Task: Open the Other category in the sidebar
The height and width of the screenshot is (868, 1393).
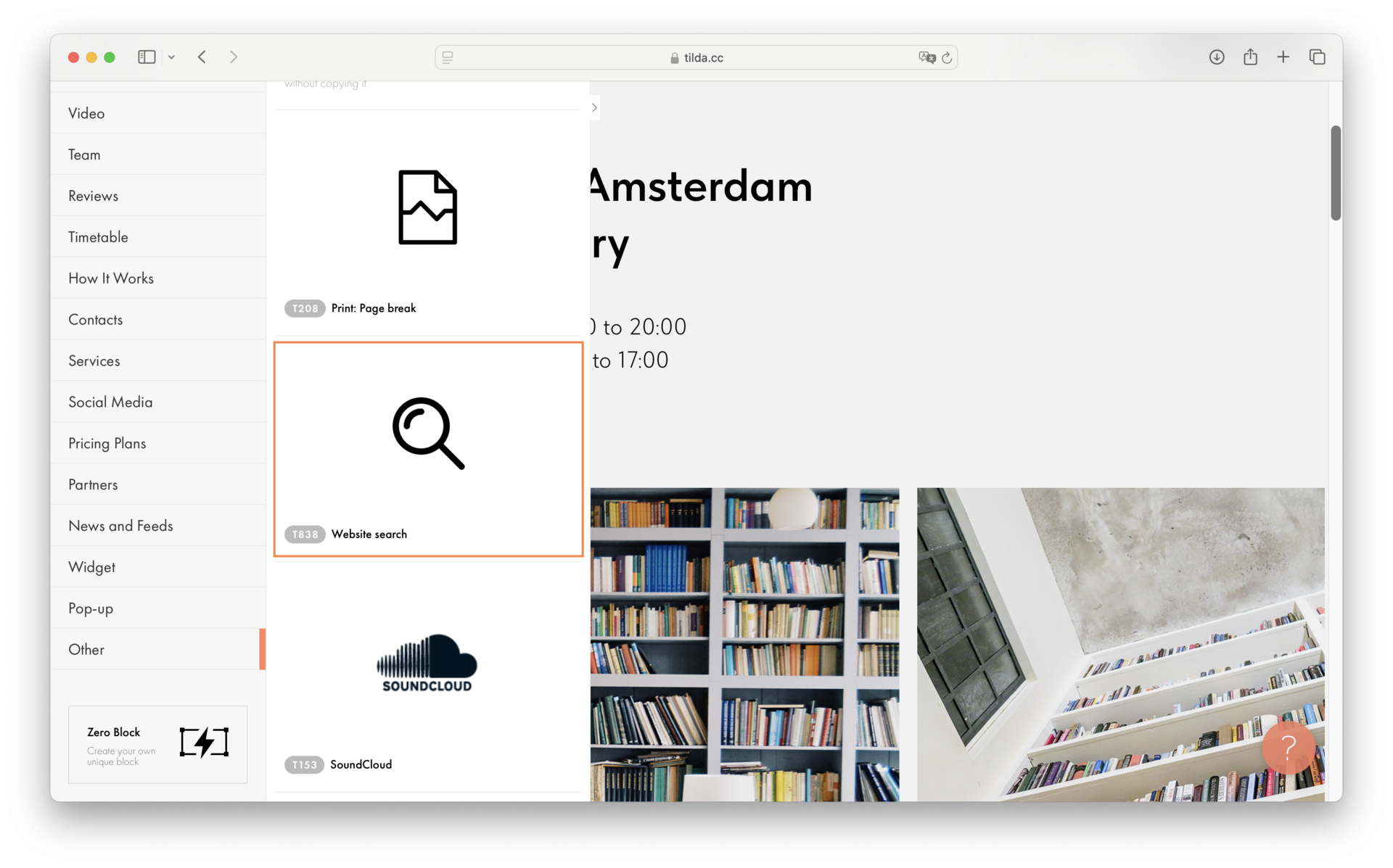Action: [86, 649]
